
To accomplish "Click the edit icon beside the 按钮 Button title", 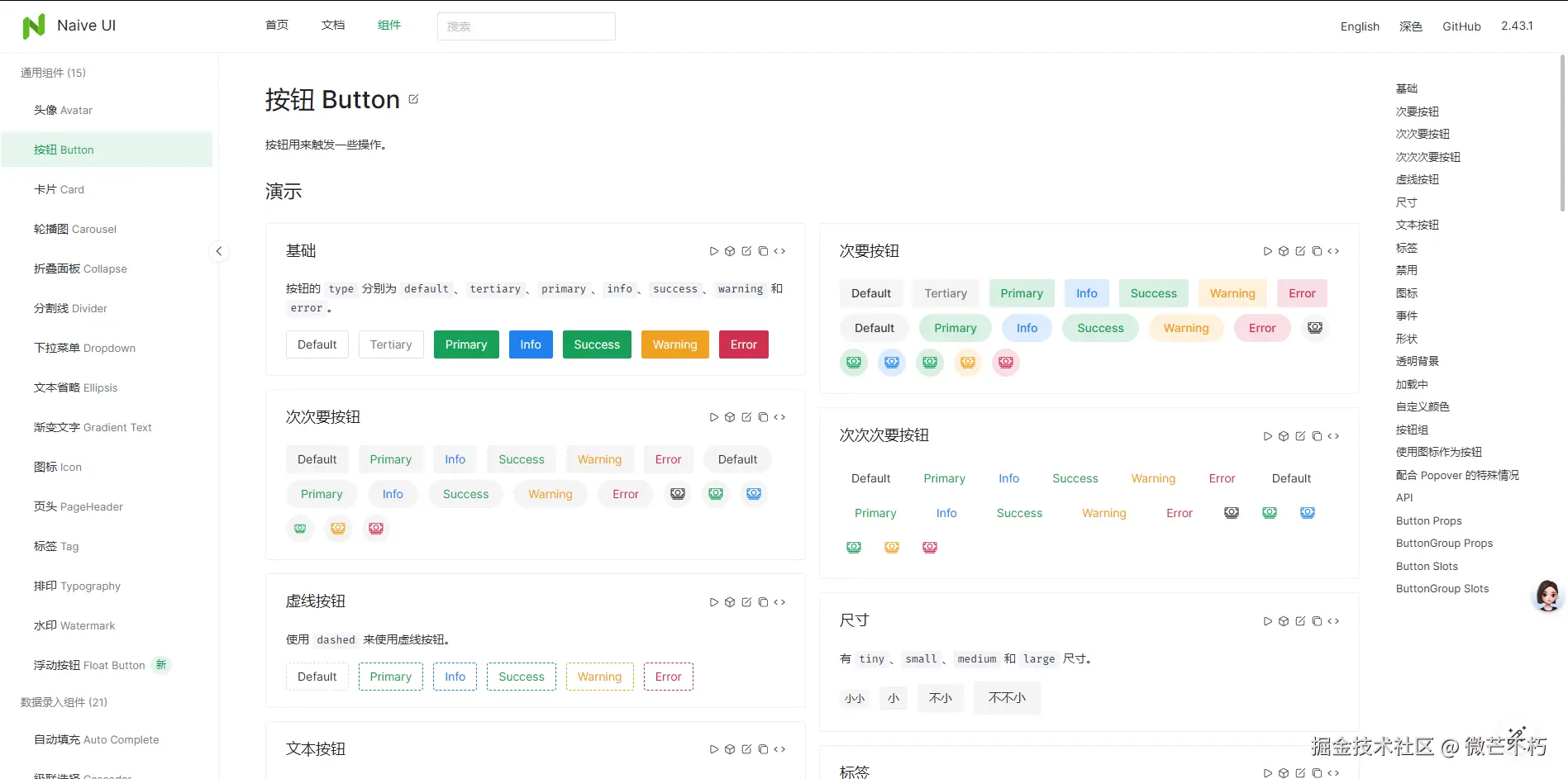I will tap(413, 99).
